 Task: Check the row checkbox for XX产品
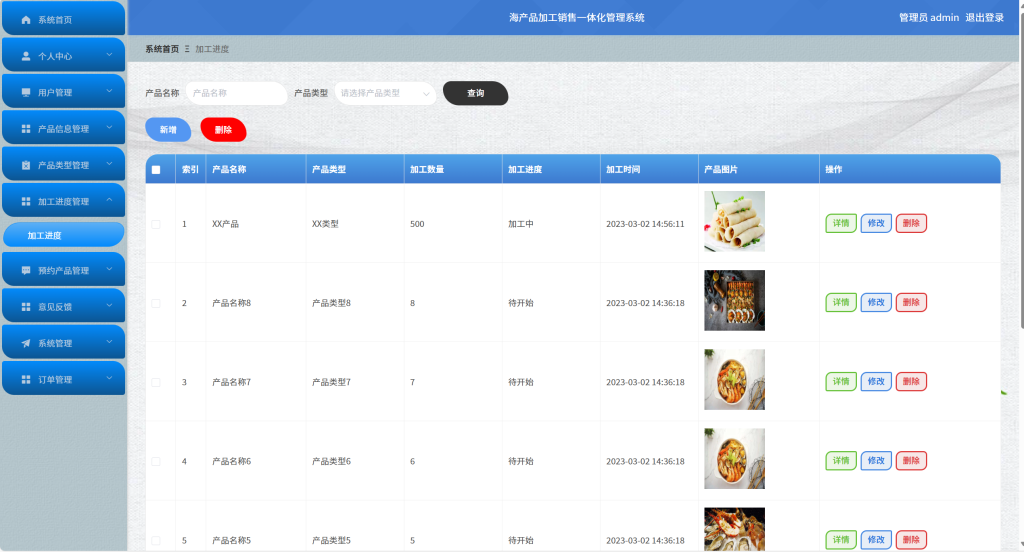point(156,224)
